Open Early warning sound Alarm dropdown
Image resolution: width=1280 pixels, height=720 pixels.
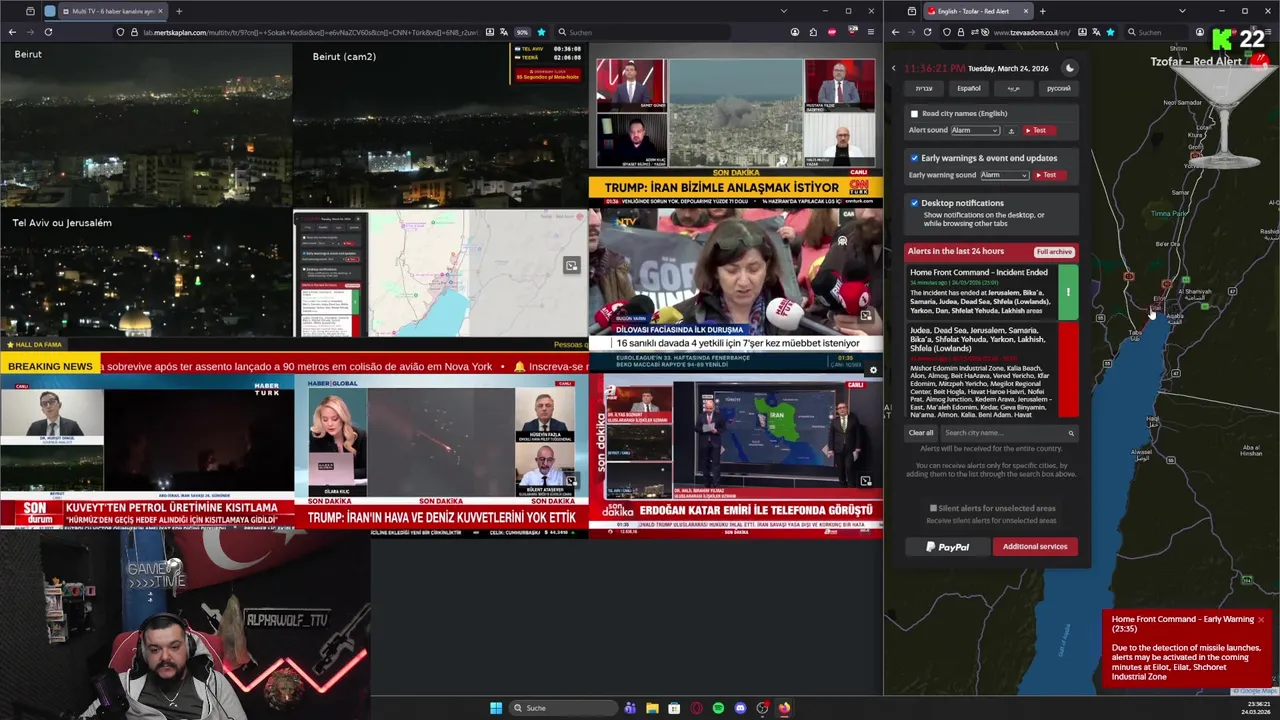pos(1004,175)
